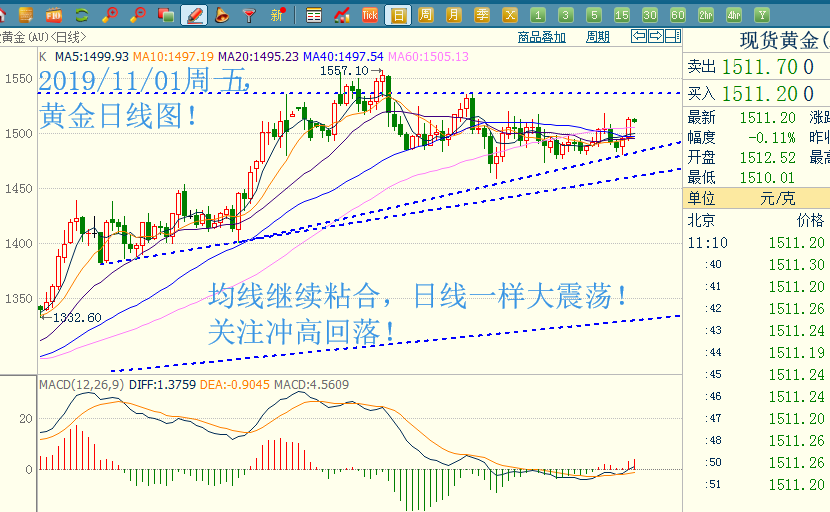
Task: Click the red funnel filter icon
Action: coord(250,15)
